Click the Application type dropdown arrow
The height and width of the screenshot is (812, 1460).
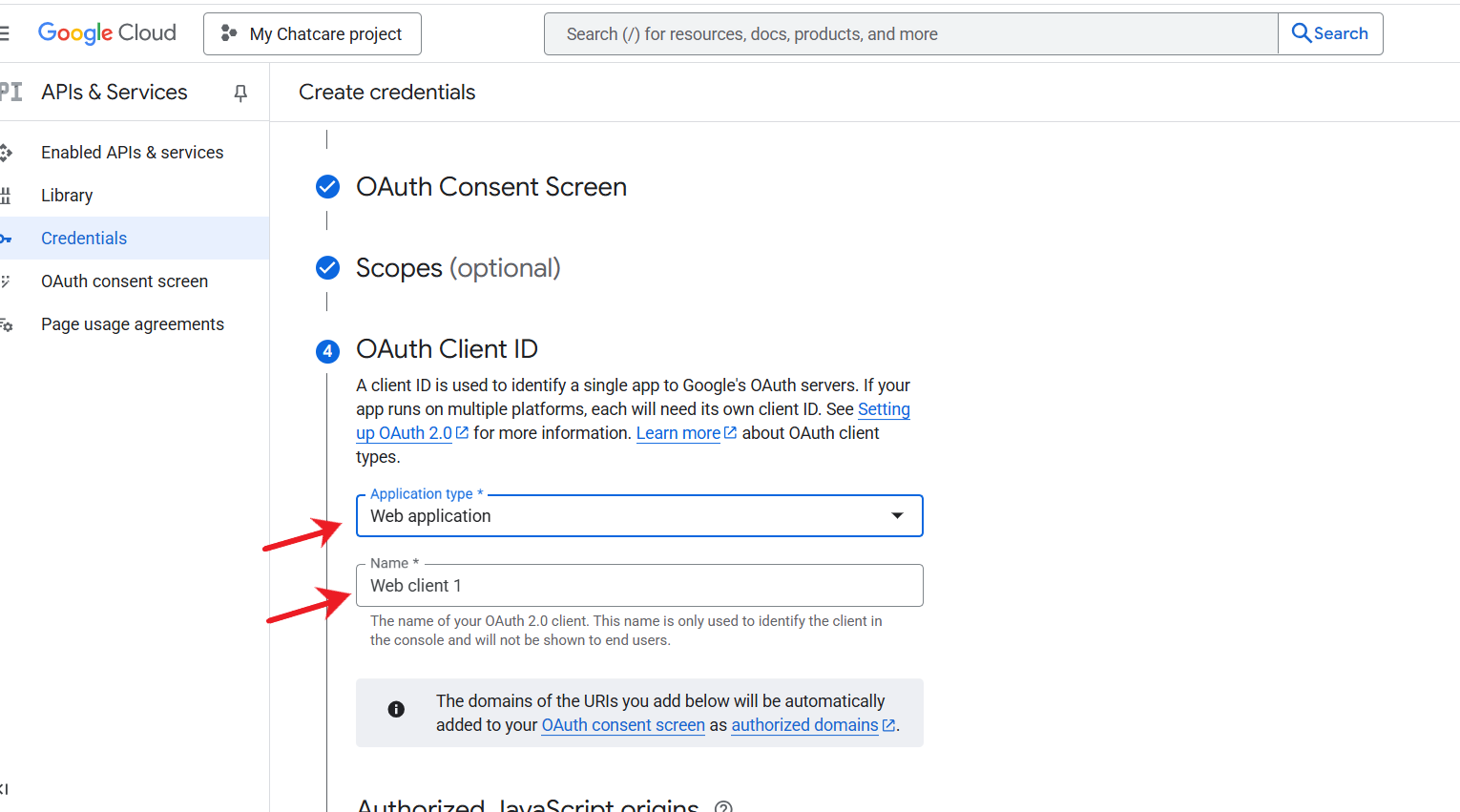point(897,515)
